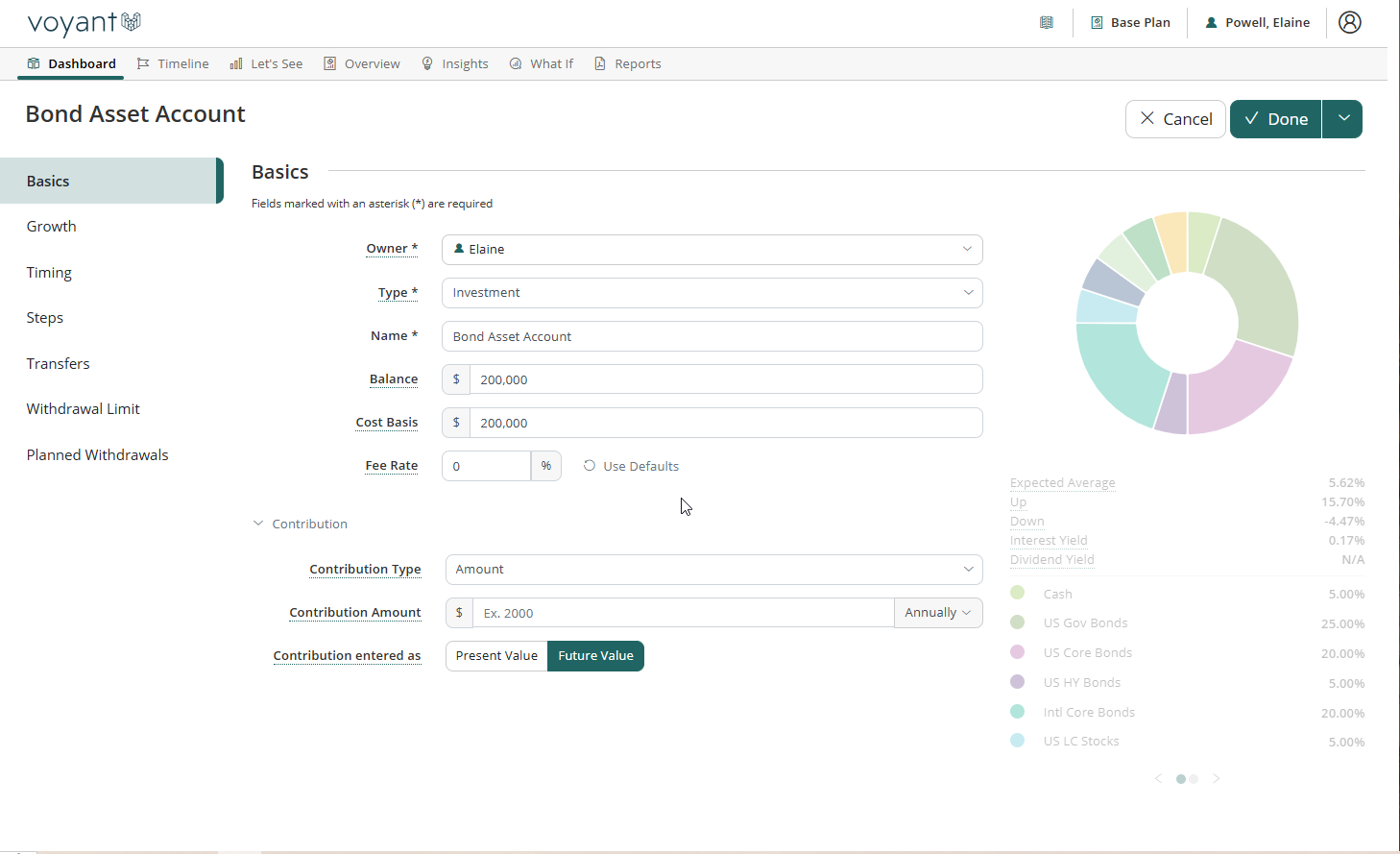Screen dimensions: 1400x854
Task: Click the Done button
Action: pyautogui.click(x=1275, y=119)
